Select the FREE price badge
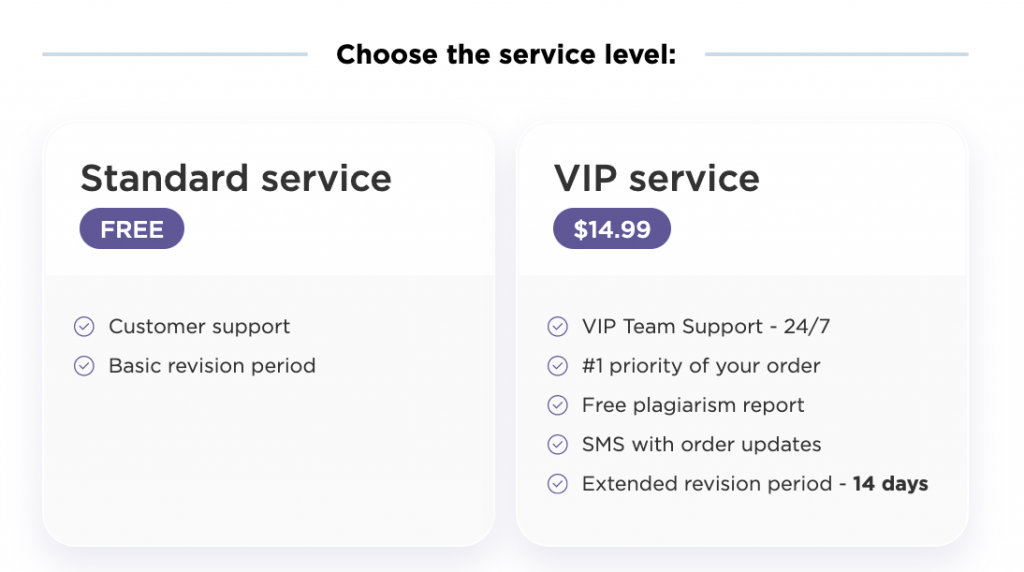Screen dimensions: 1024x572 (x=132, y=229)
